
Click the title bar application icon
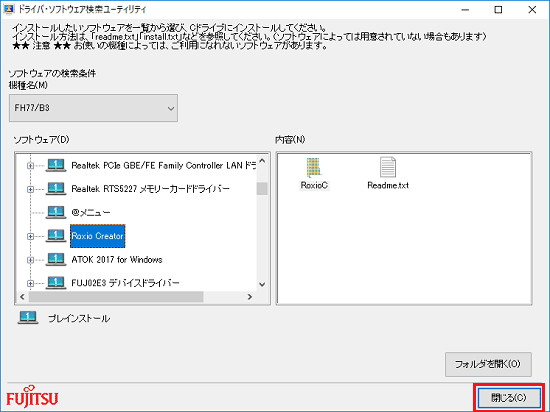pos(8,9)
